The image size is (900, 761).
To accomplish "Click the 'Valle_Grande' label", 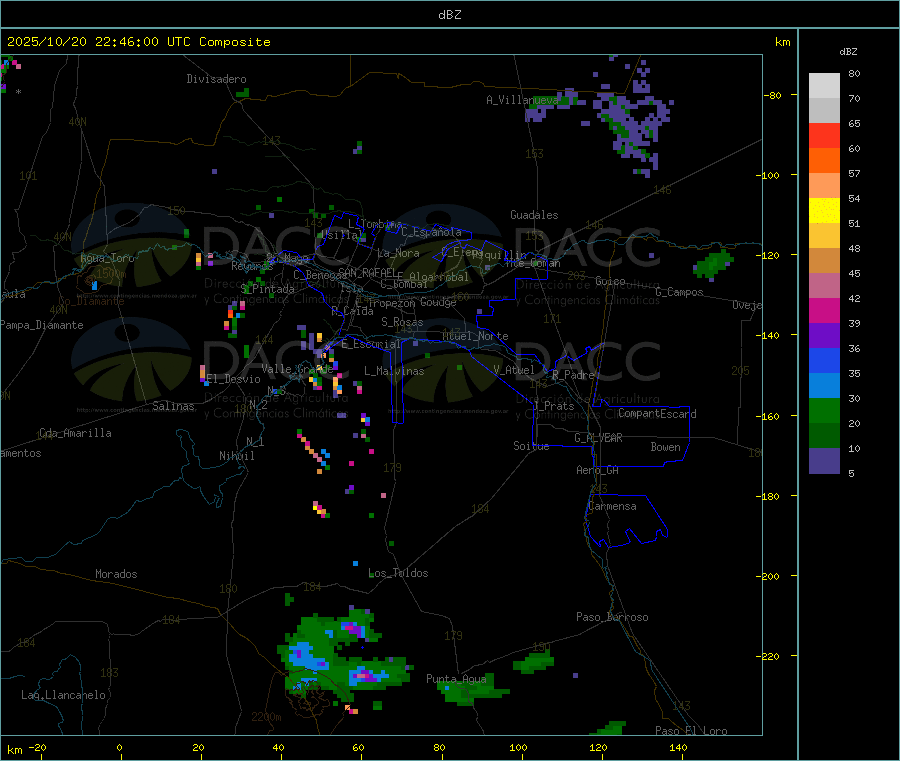I will click(x=297, y=369).
